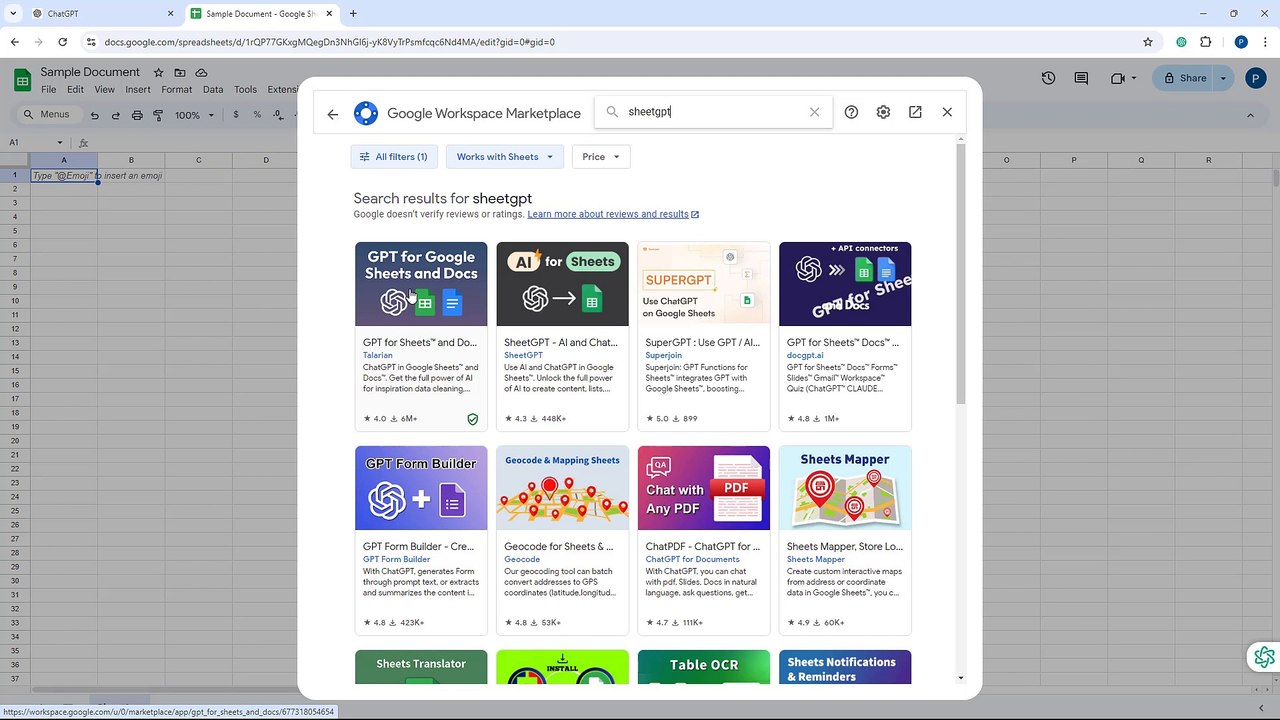1280x720 pixels.
Task: Reload the browser page
Action: point(62,42)
